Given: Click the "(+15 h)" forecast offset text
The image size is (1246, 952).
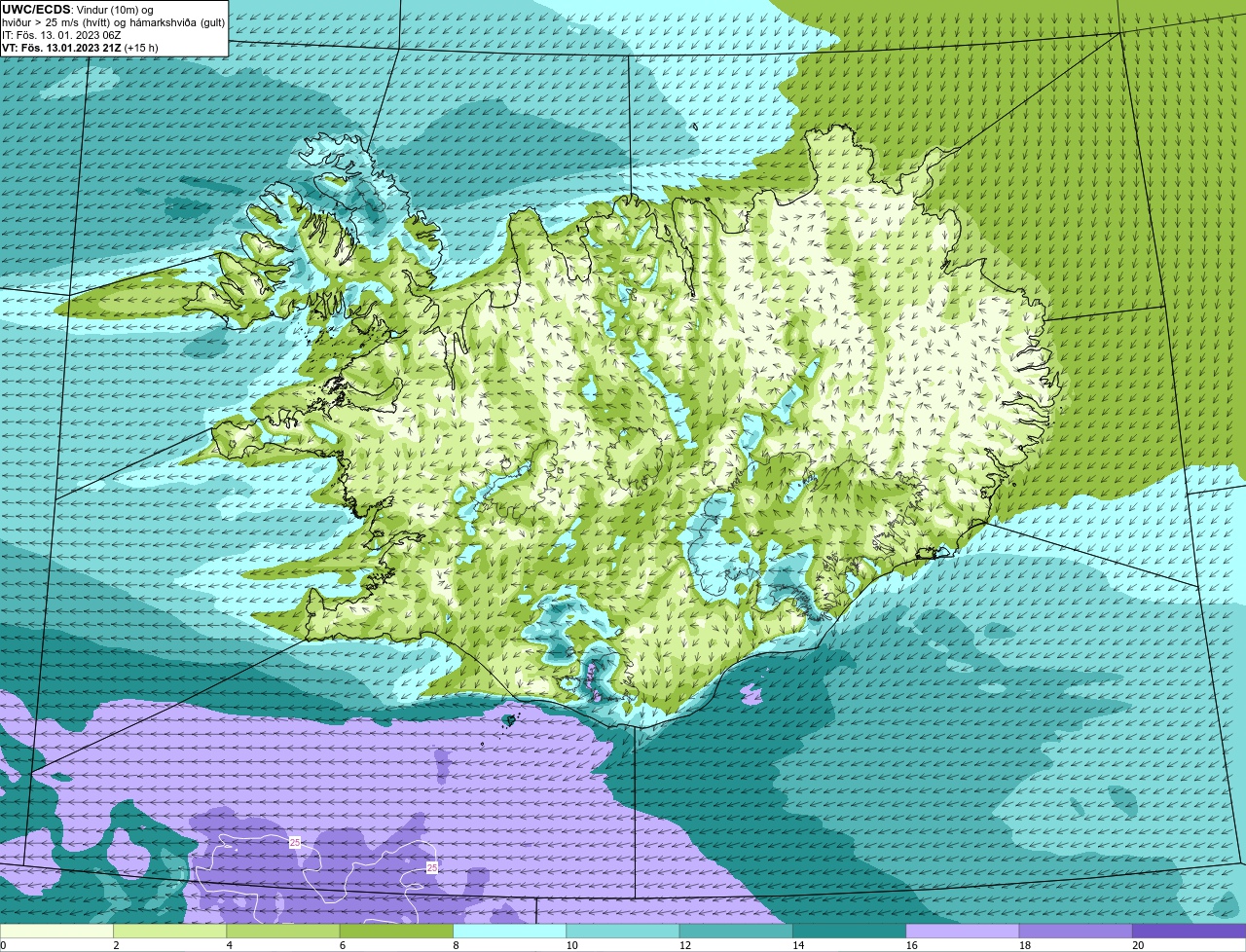Looking at the screenshot, I should (141, 48).
